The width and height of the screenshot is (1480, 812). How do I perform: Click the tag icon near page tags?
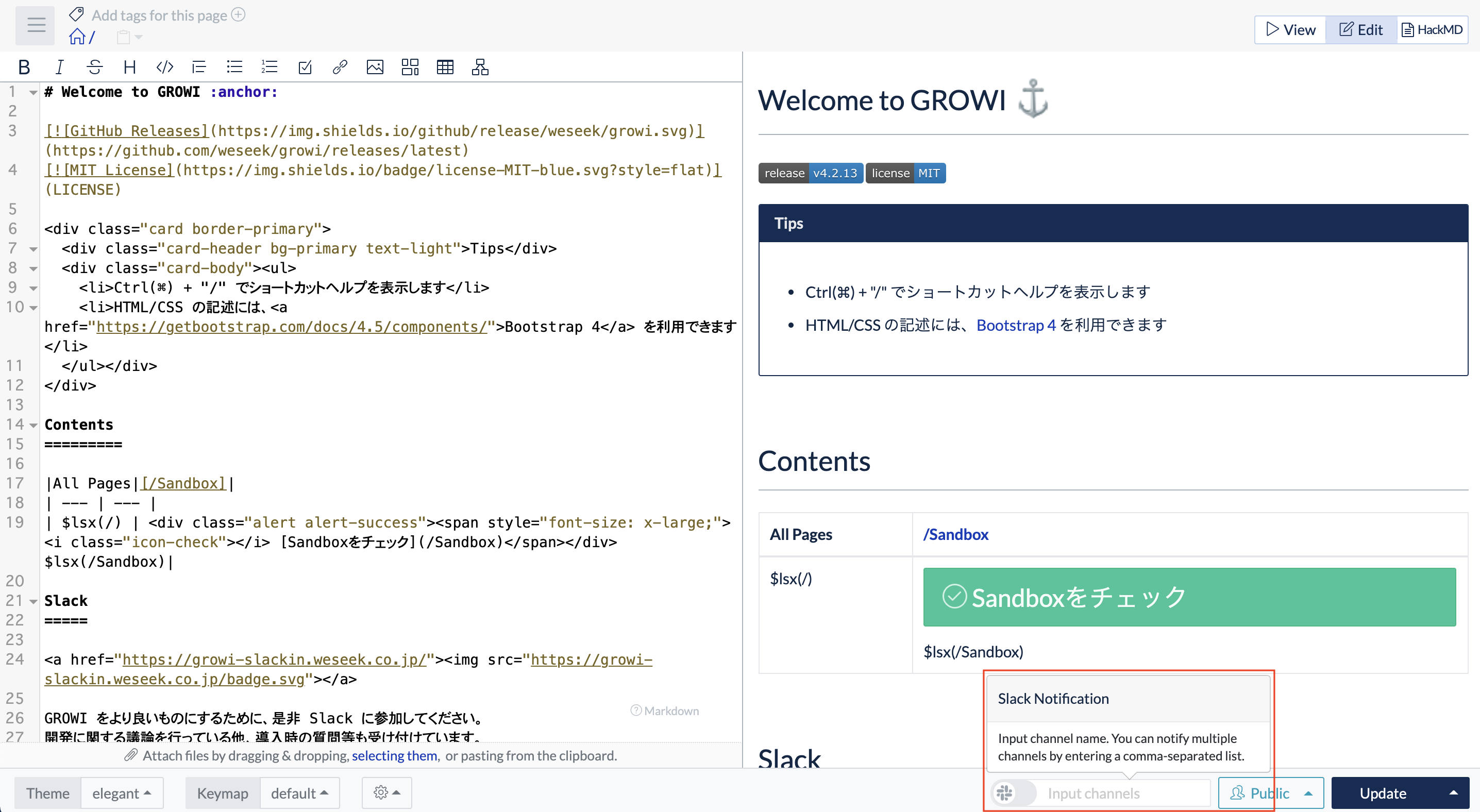tap(76, 14)
